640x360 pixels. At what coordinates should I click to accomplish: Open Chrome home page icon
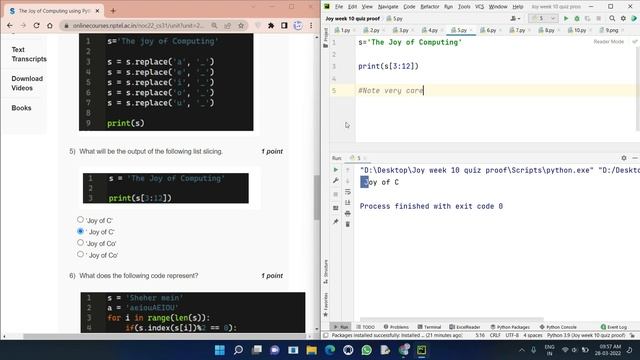click(x=50, y=25)
